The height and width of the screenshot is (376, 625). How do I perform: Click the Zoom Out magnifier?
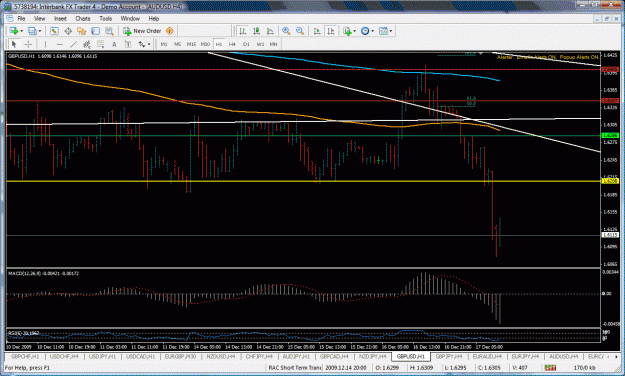tap(300, 31)
